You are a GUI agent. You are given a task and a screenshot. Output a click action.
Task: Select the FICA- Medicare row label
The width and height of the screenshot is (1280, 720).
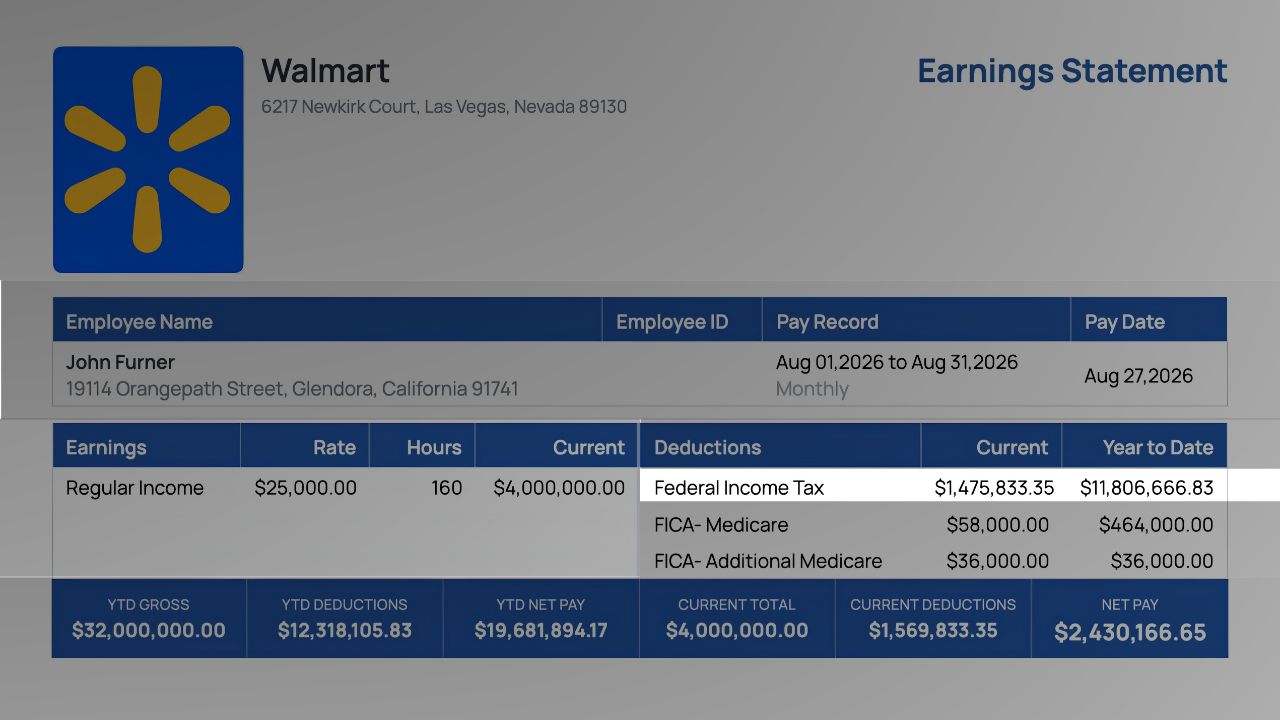pos(721,525)
